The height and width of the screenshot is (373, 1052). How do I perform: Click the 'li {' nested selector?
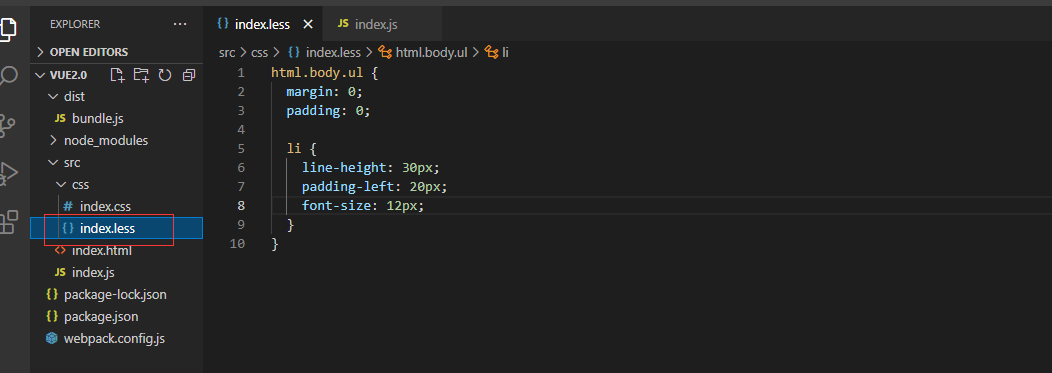click(x=301, y=148)
